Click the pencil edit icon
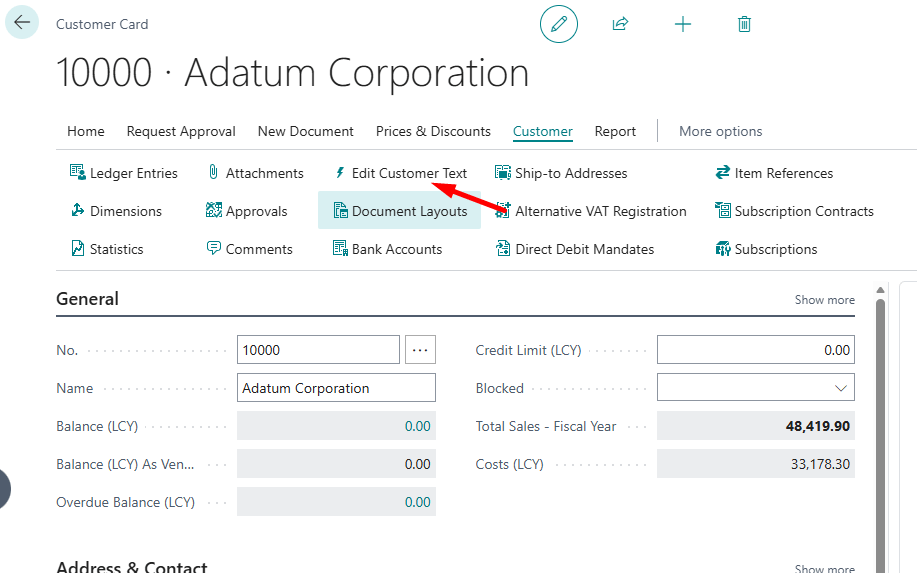This screenshot has height=573, width=917. [559, 24]
